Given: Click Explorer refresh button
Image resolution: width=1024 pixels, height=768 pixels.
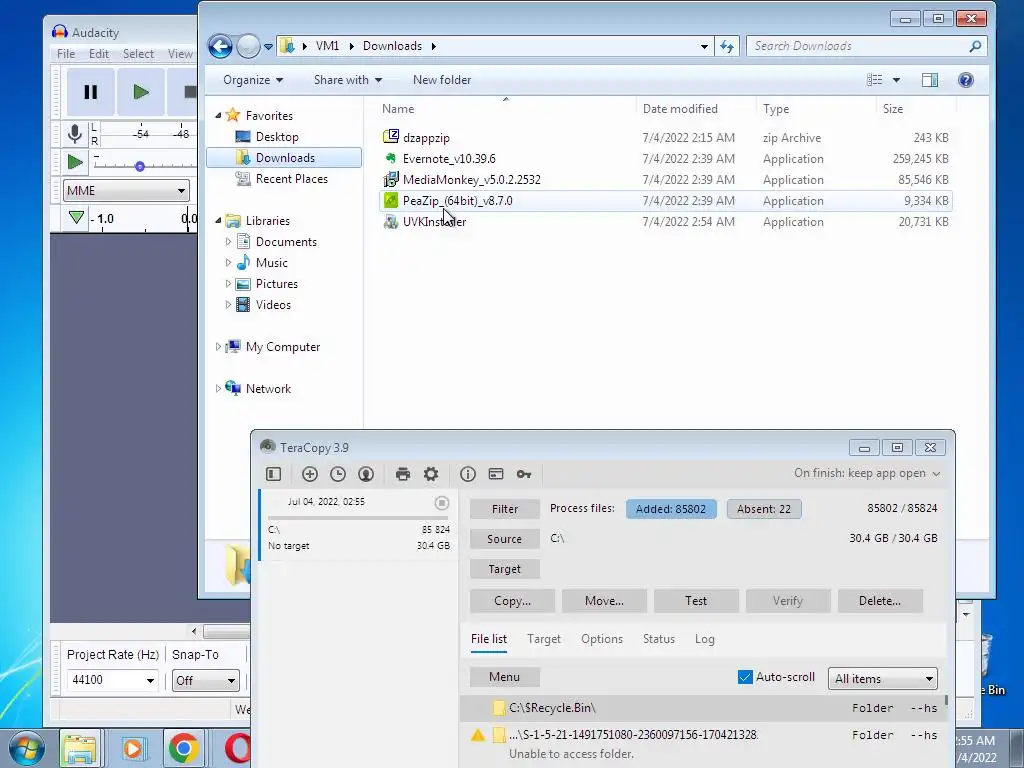Looking at the screenshot, I should 727,46.
